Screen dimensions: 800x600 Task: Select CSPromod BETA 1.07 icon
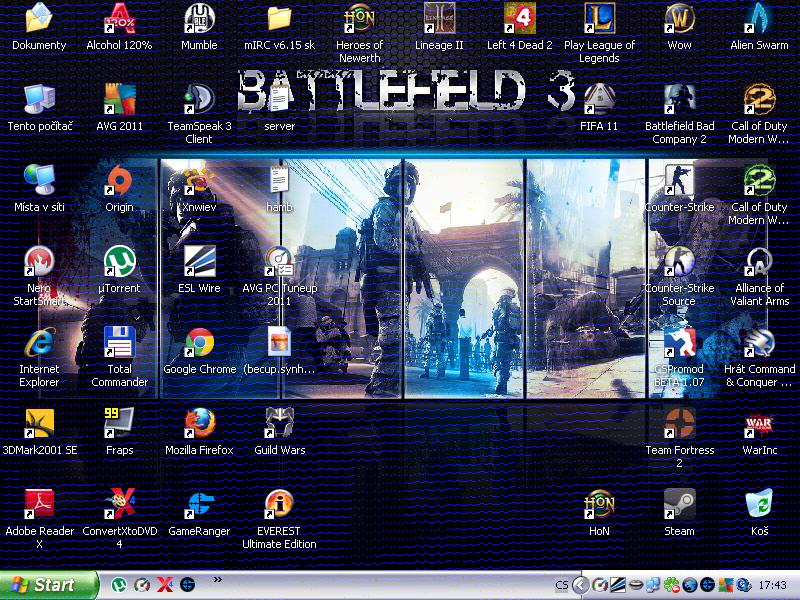[680, 342]
